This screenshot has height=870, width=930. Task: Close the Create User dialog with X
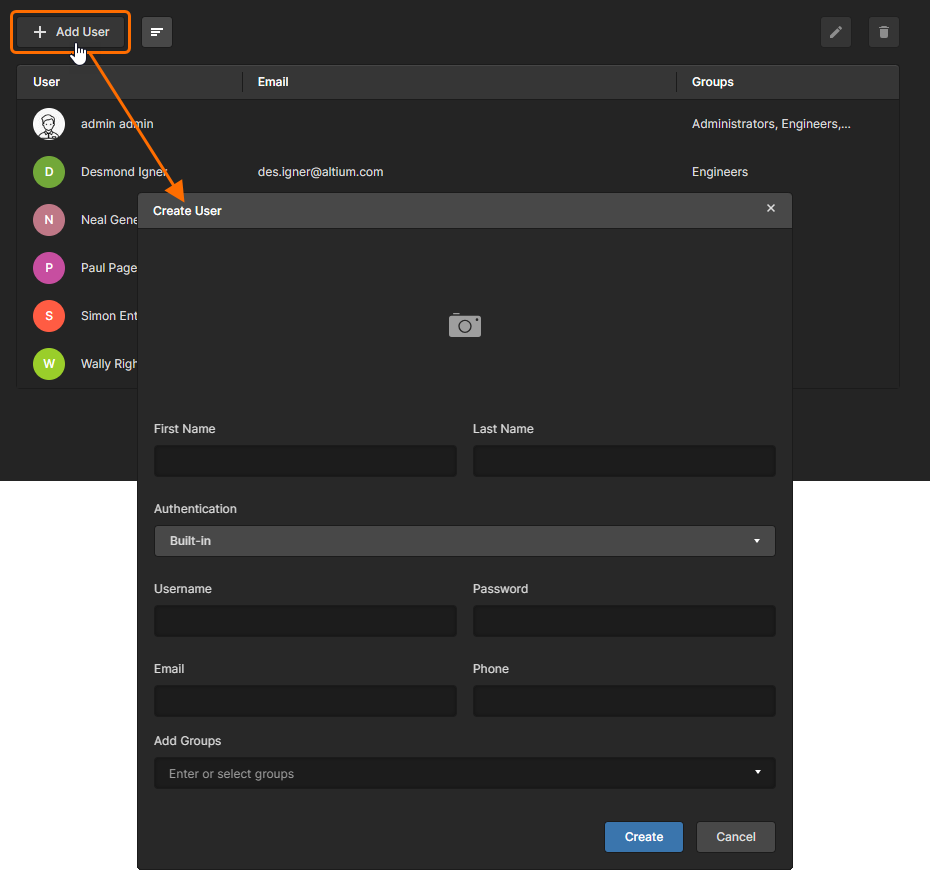[x=771, y=208]
